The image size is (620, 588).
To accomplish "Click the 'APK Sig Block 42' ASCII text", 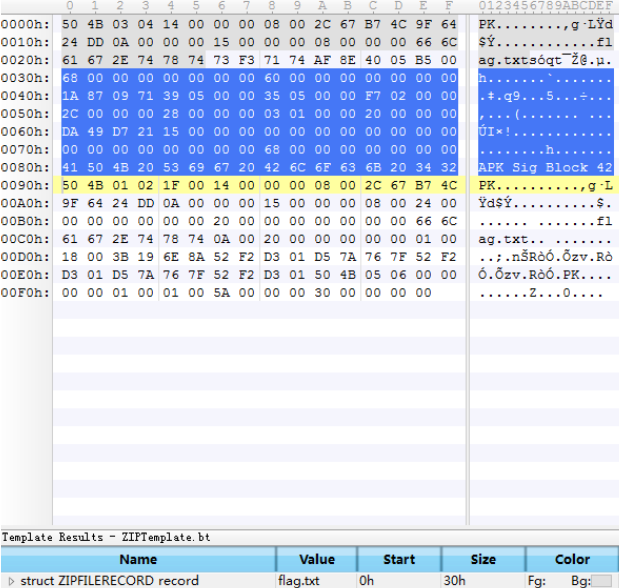I will click(546, 168).
